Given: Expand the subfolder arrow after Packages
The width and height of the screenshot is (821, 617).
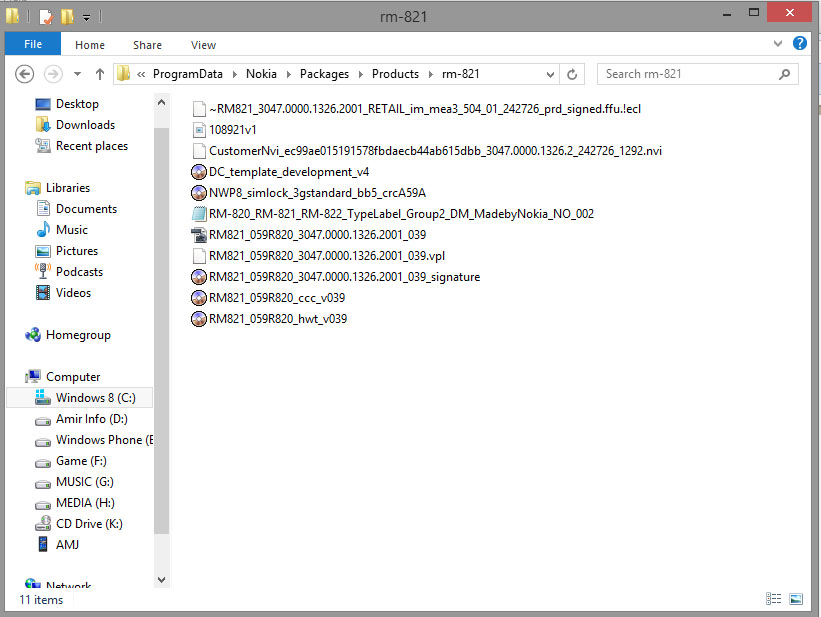Looking at the screenshot, I should [x=360, y=74].
